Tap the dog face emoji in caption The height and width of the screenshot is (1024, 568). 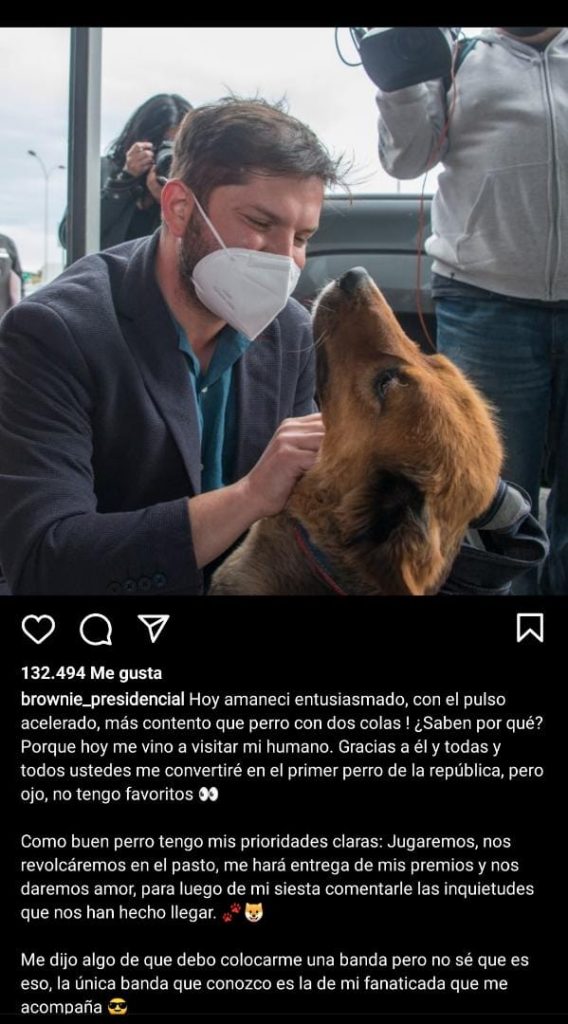(x=254, y=912)
